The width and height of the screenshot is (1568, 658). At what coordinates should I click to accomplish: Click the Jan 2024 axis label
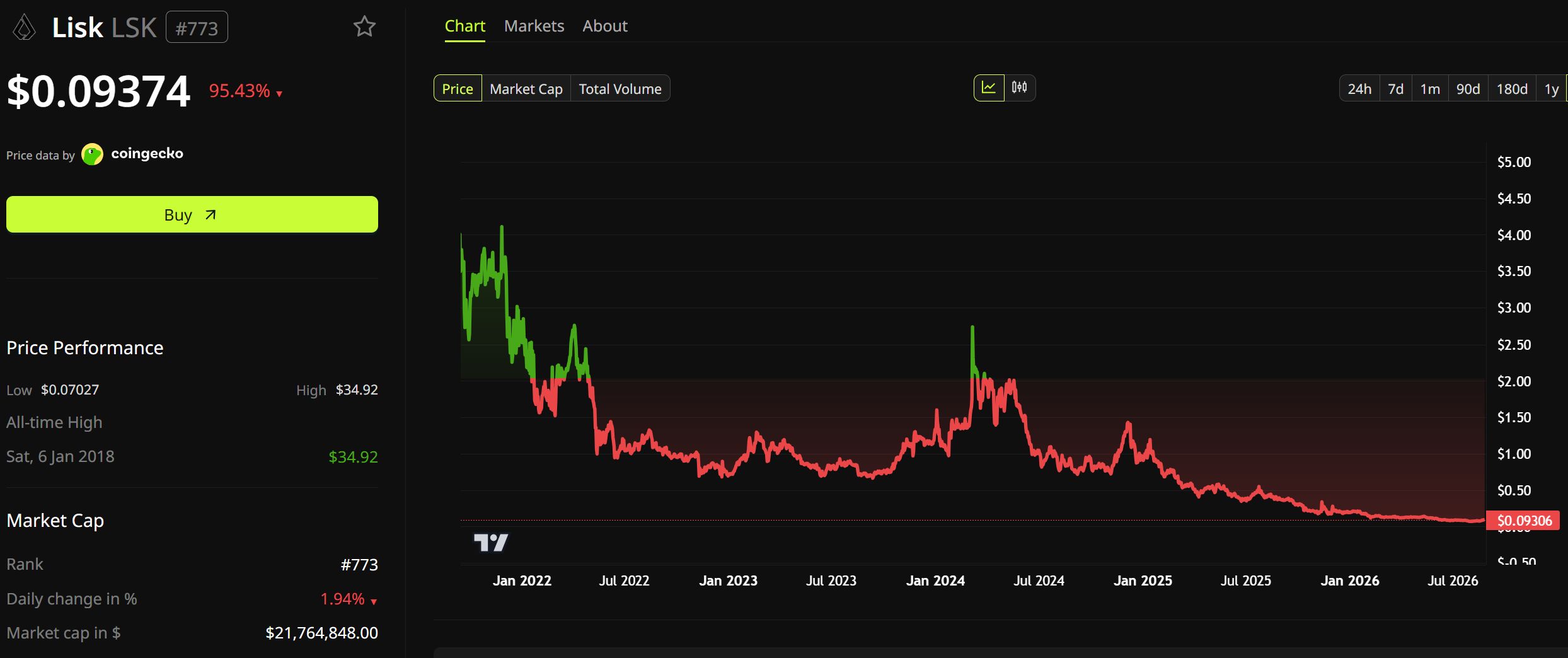[935, 580]
